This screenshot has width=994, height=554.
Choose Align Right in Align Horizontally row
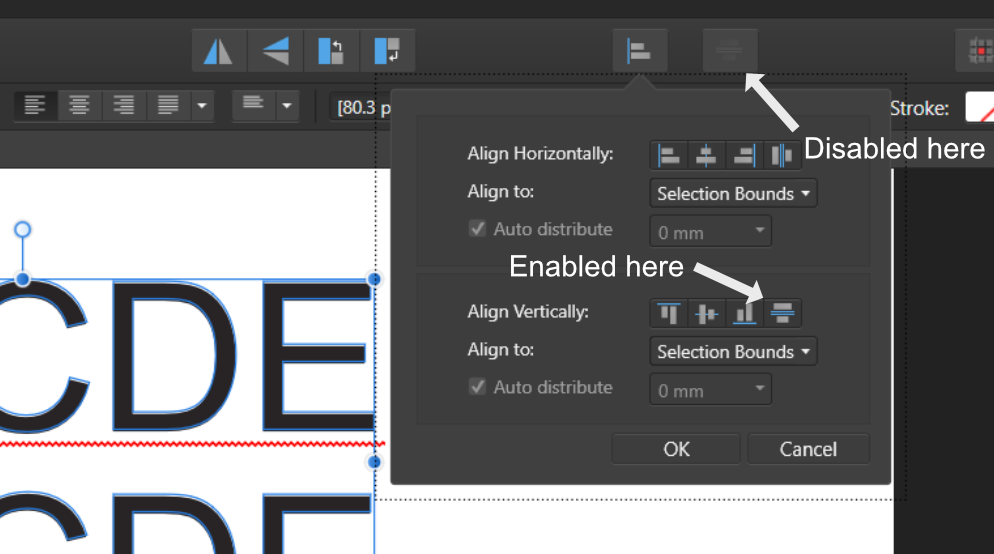tap(744, 155)
